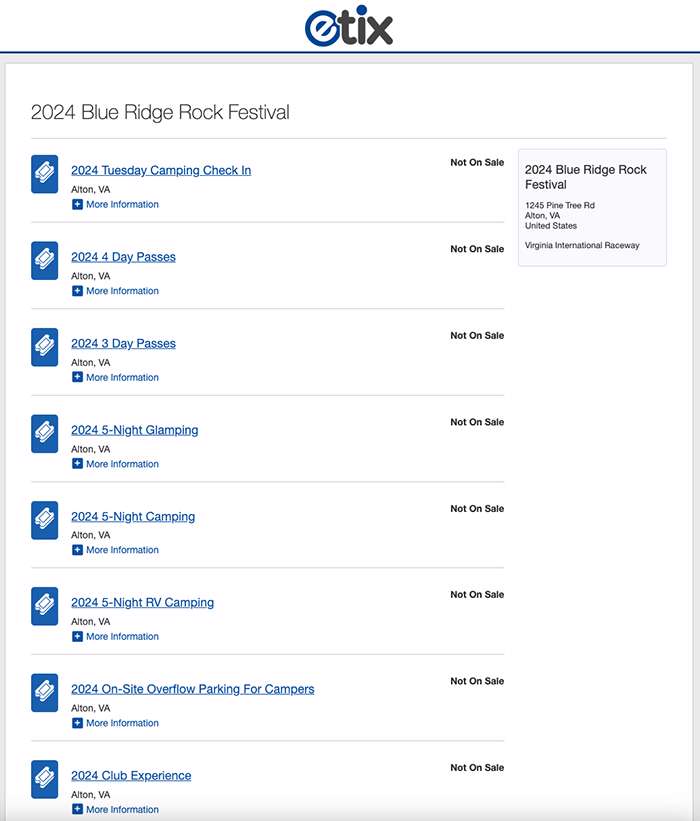Select the ticket icon for 2024 3 Day Passes

[45, 347]
